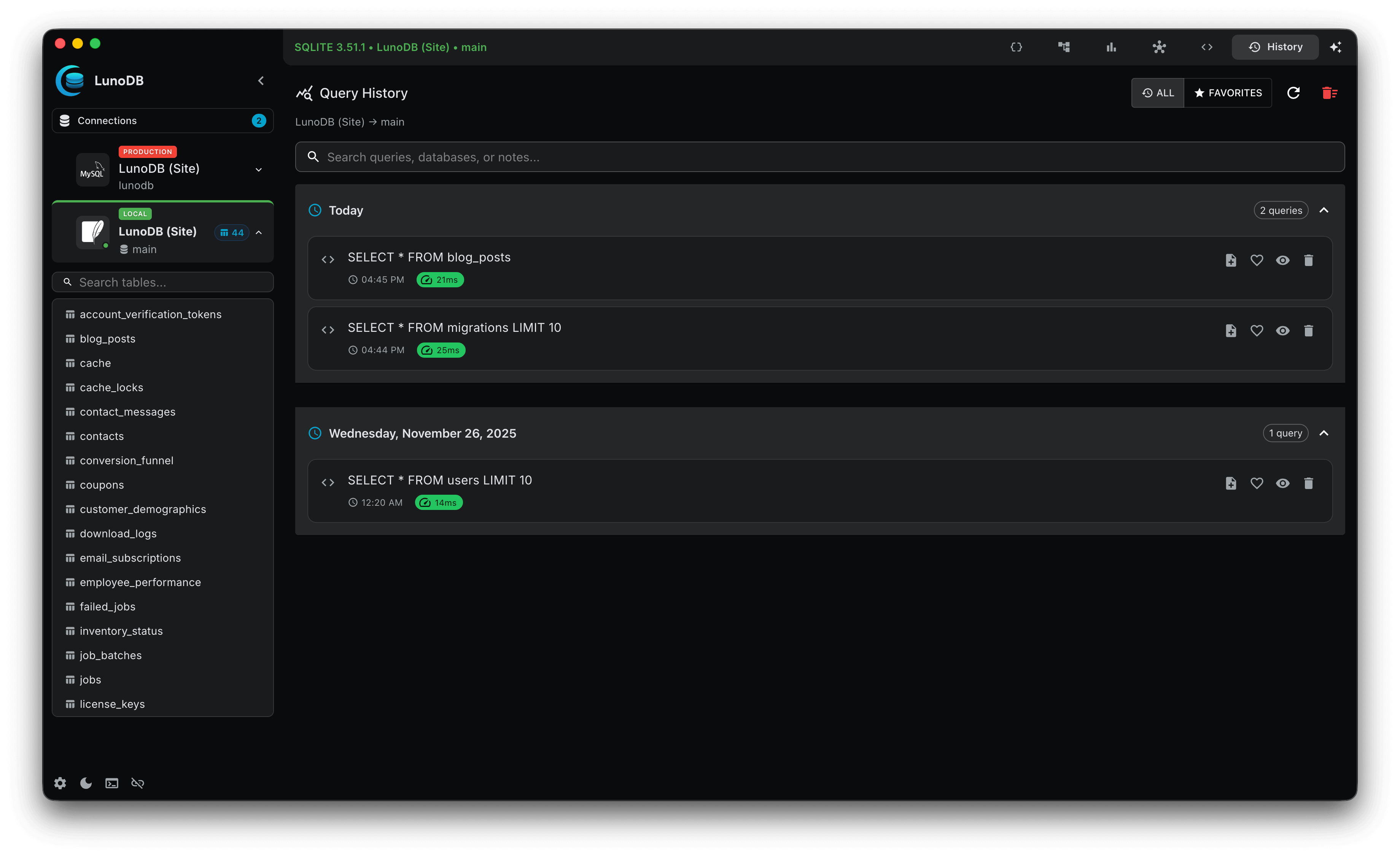Image resolution: width=1400 pixels, height=857 pixels.
Task: Open the schema diagram view
Action: tap(1064, 46)
